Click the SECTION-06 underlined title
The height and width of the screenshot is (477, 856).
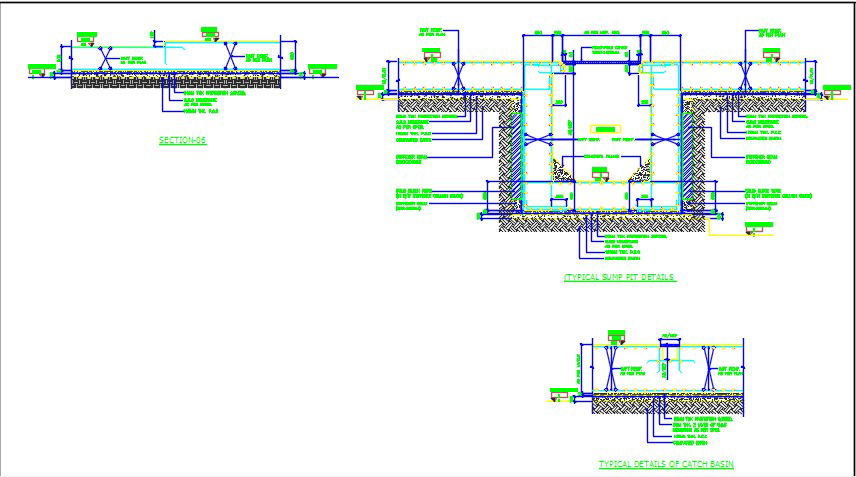181,140
